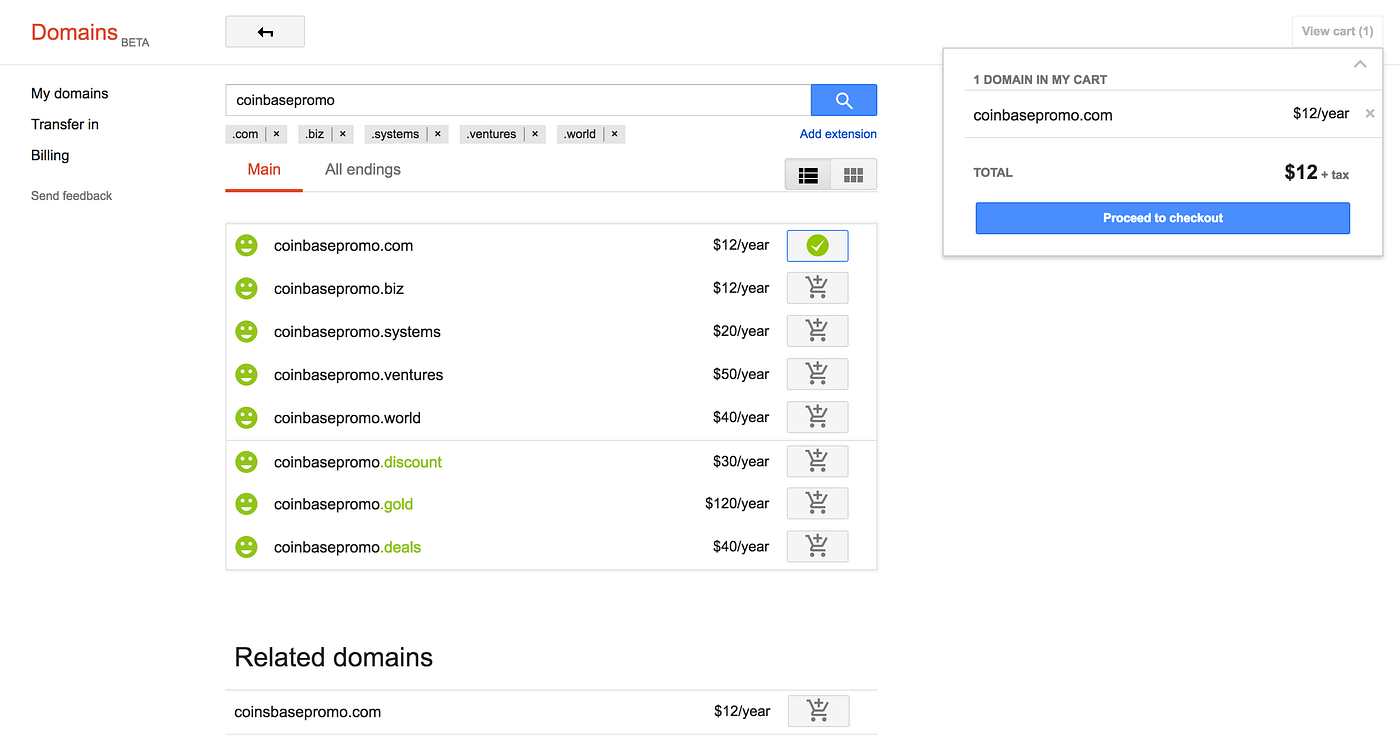This screenshot has height=736, width=1400.
Task: Switch to the All endings tab
Action: pyautogui.click(x=363, y=170)
